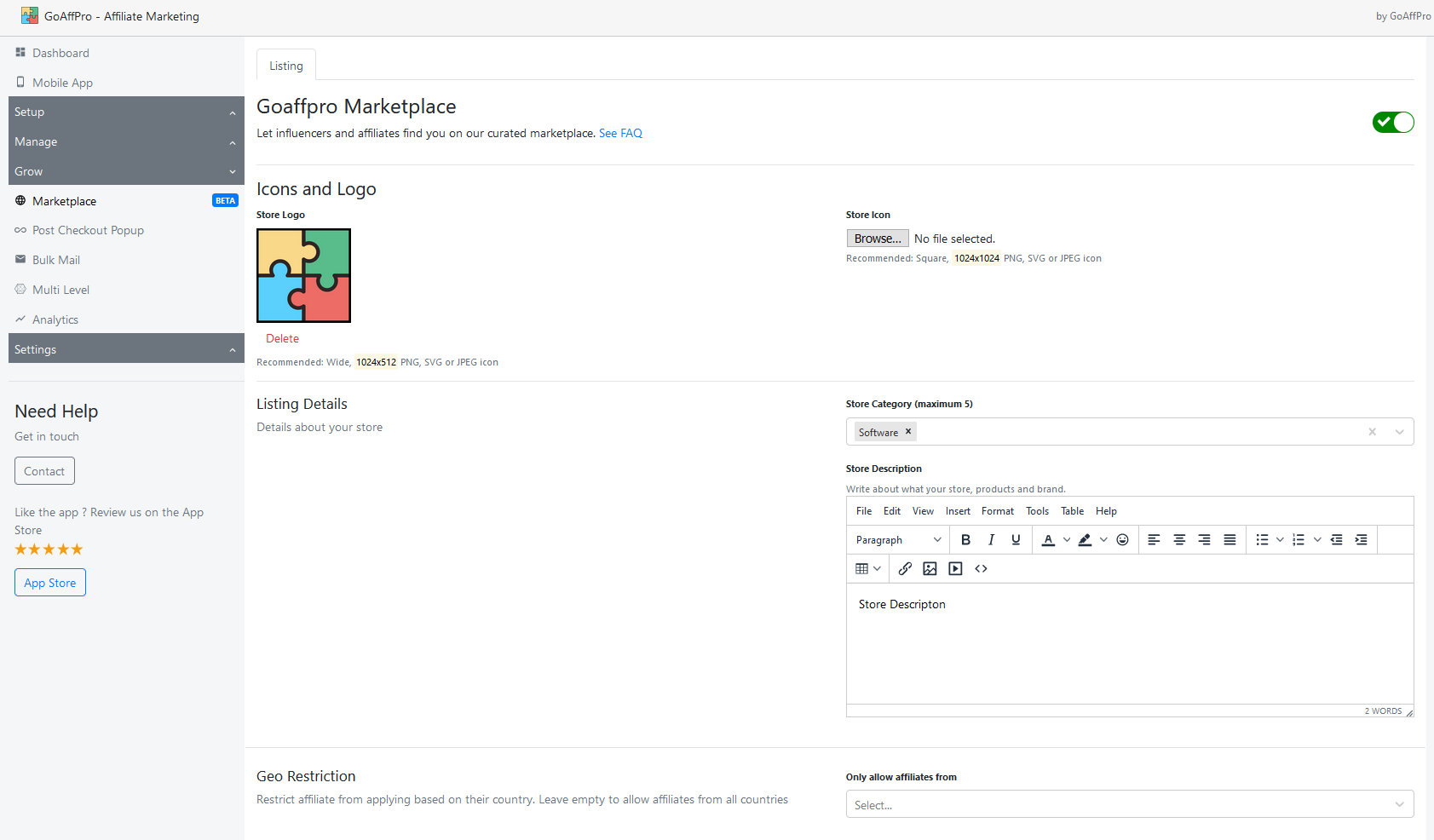Open bullet list style dropdown arrow

[x=1280, y=539]
